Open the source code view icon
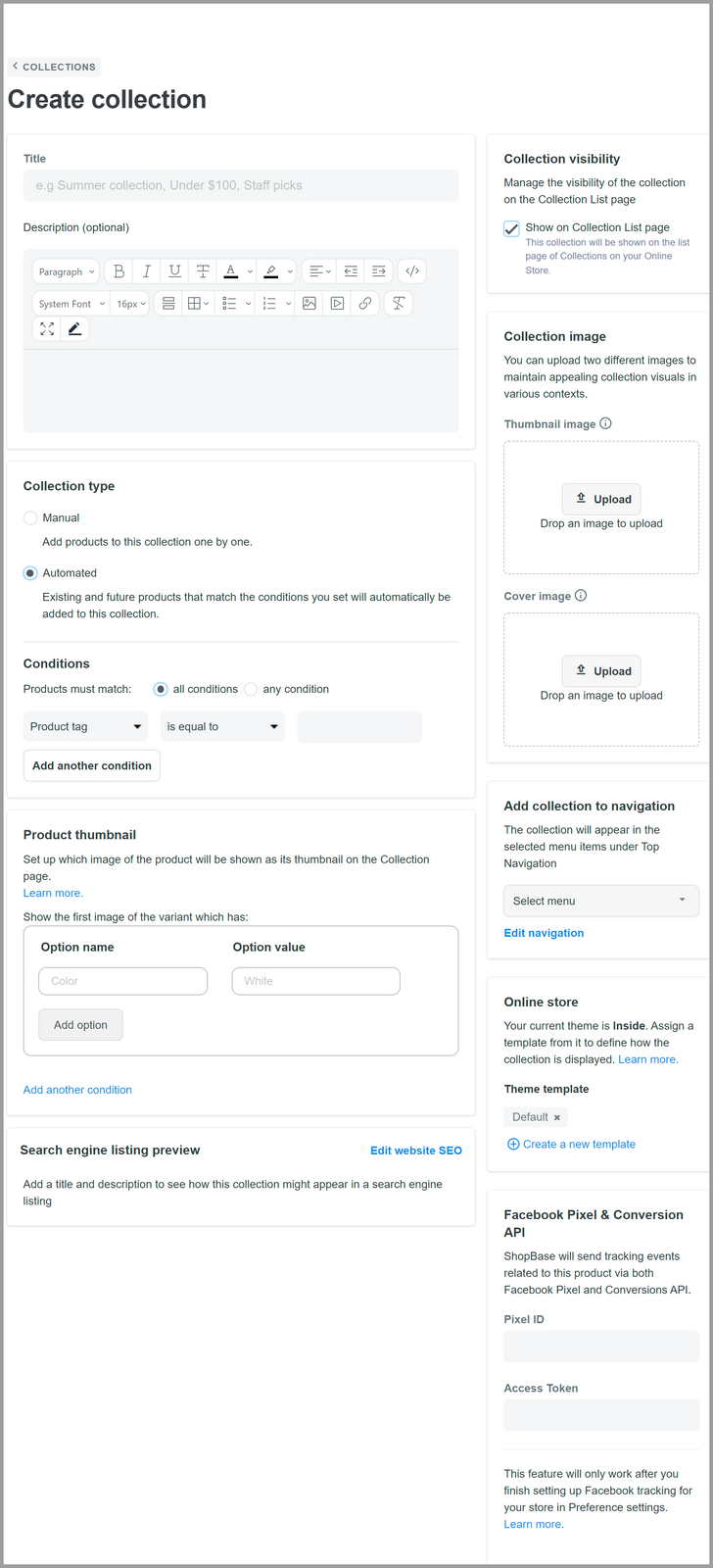The image size is (713, 1568). pos(412,271)
